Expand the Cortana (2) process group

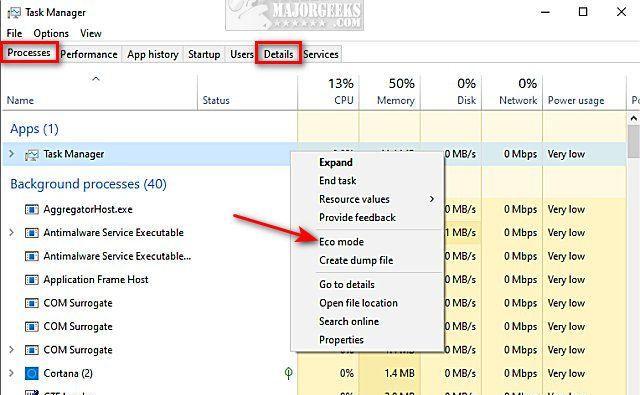click(x=11, y=373)
